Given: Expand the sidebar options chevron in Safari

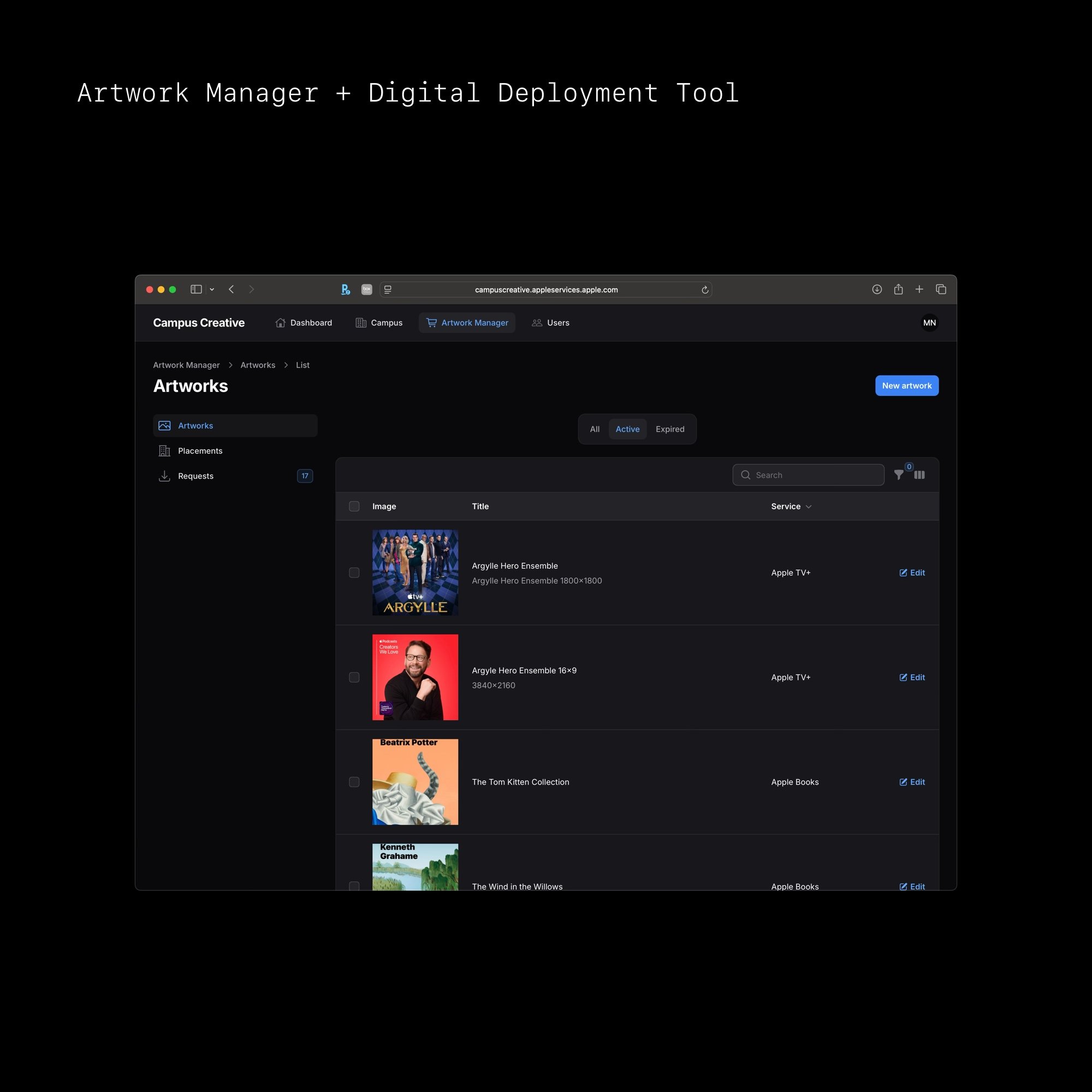Looking at the screenshot, I should click(212, 289).
